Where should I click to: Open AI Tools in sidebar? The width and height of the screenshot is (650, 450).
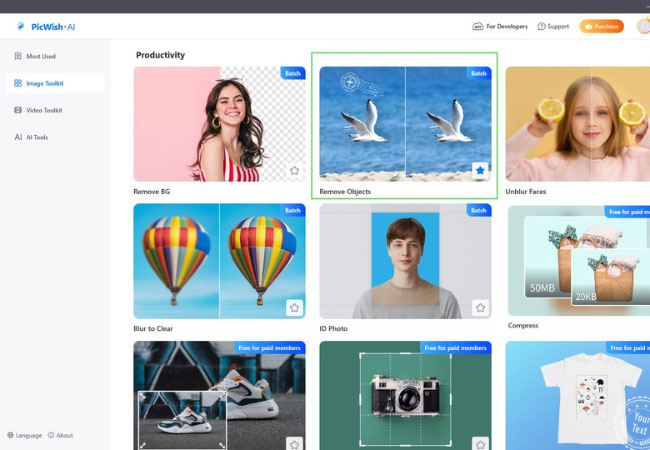click(36, 137)
